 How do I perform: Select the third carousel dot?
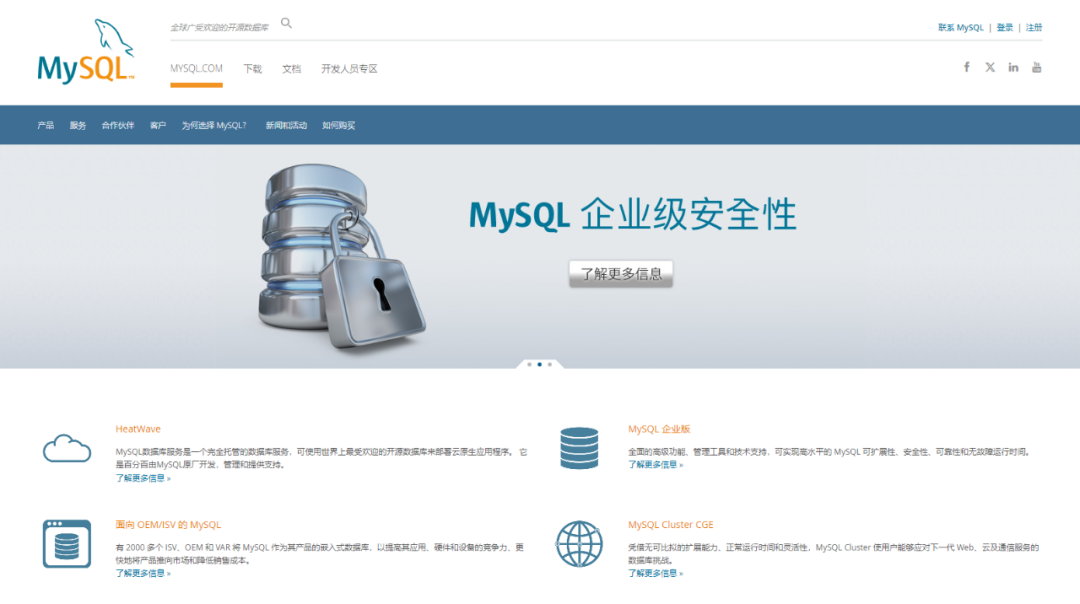550,364
